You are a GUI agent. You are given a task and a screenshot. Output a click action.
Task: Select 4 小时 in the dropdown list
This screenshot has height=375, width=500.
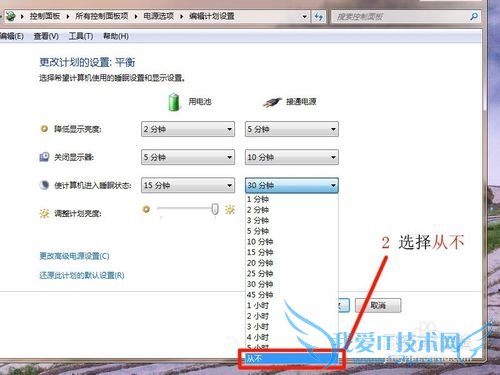coord(292,337)
